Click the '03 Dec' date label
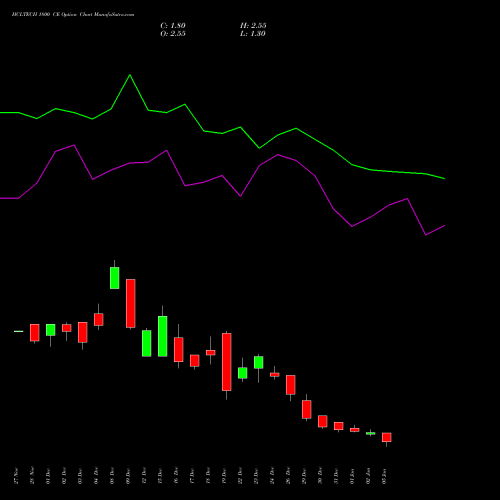This screenshot has height=500, width=500. coord(80,476)
